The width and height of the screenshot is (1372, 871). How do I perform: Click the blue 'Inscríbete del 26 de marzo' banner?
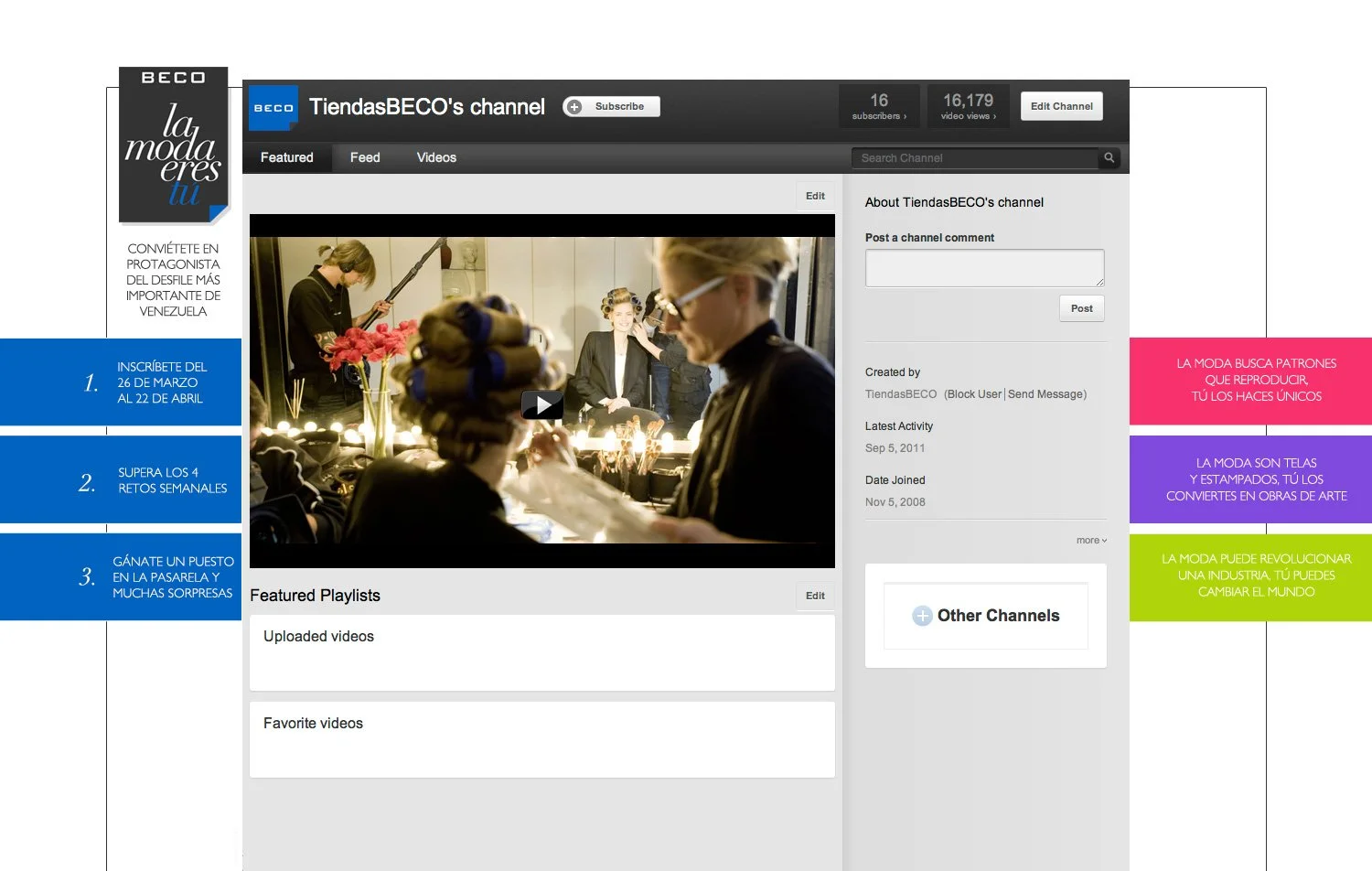click(x=121, y=382)
